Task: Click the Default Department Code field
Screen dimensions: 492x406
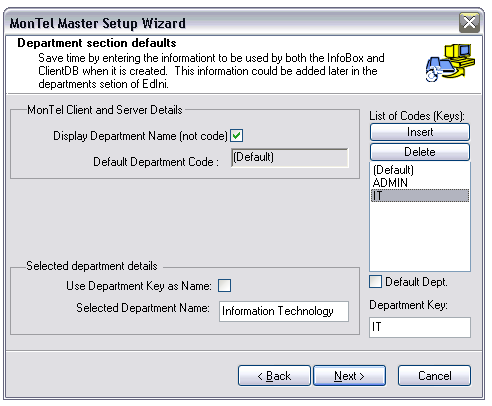Action: (290, 158)
